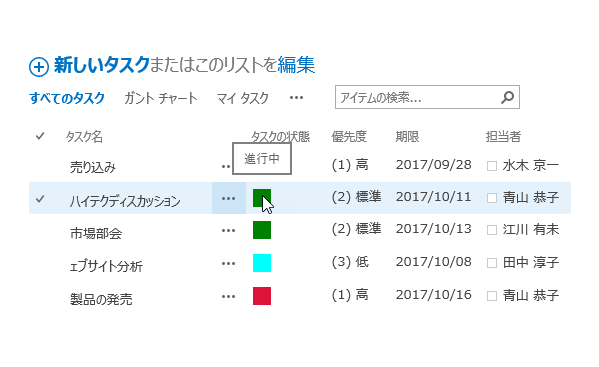The image size is (599, 367).
Task: Expand more views ellipsis after マイ タスク
Action: (296, 98)
